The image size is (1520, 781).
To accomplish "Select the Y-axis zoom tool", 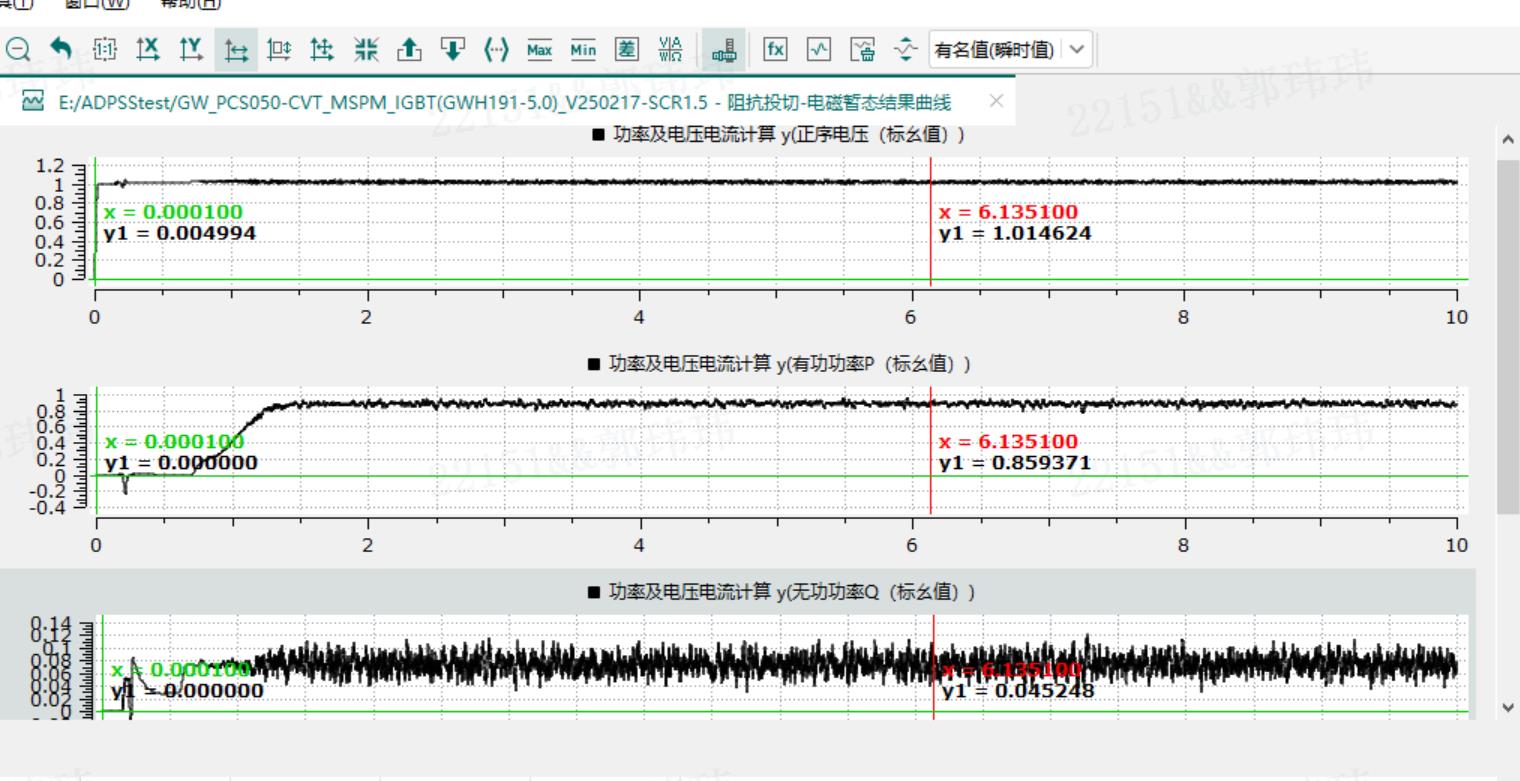I will 191,49.
